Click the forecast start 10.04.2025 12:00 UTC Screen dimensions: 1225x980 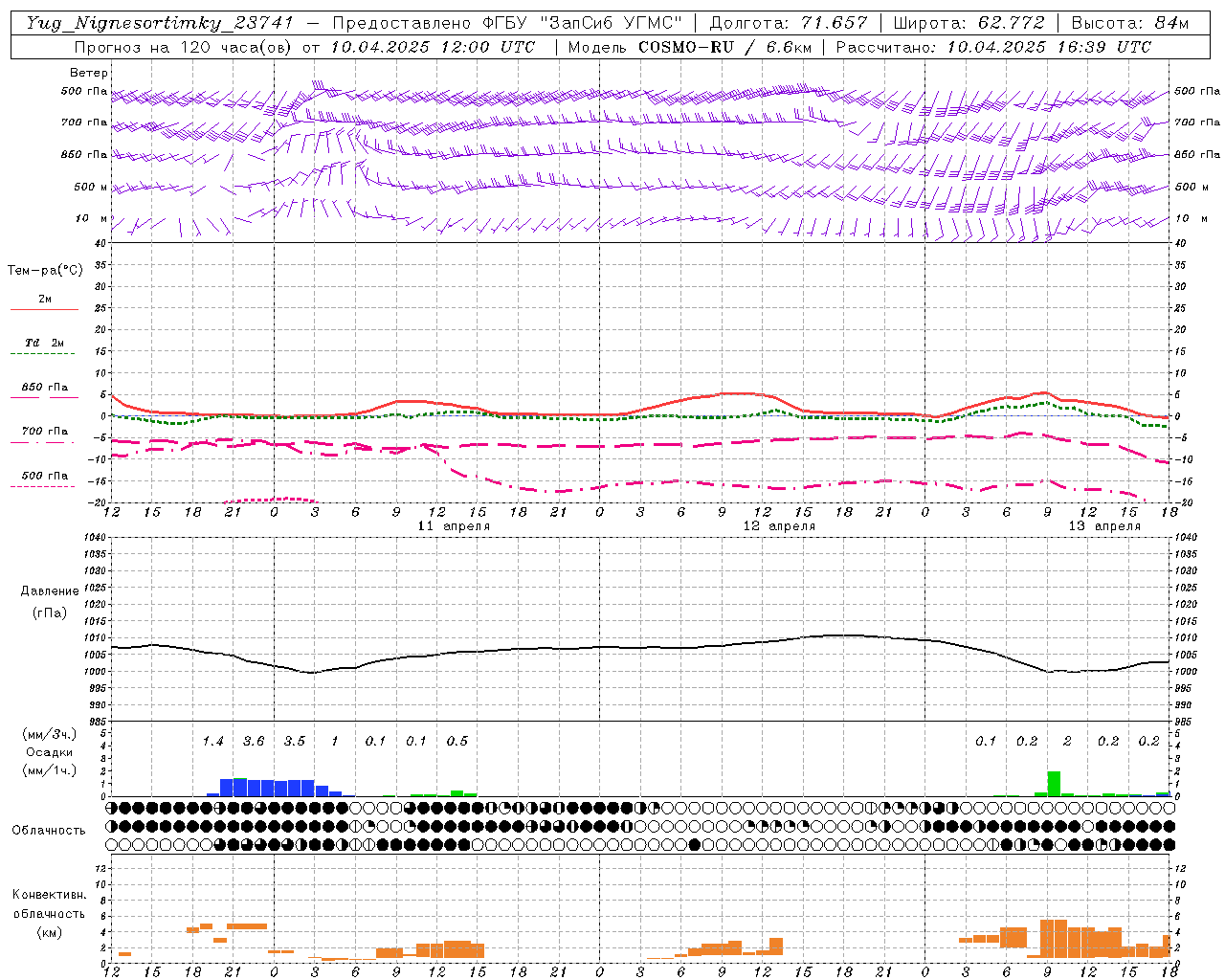(432, 47)
